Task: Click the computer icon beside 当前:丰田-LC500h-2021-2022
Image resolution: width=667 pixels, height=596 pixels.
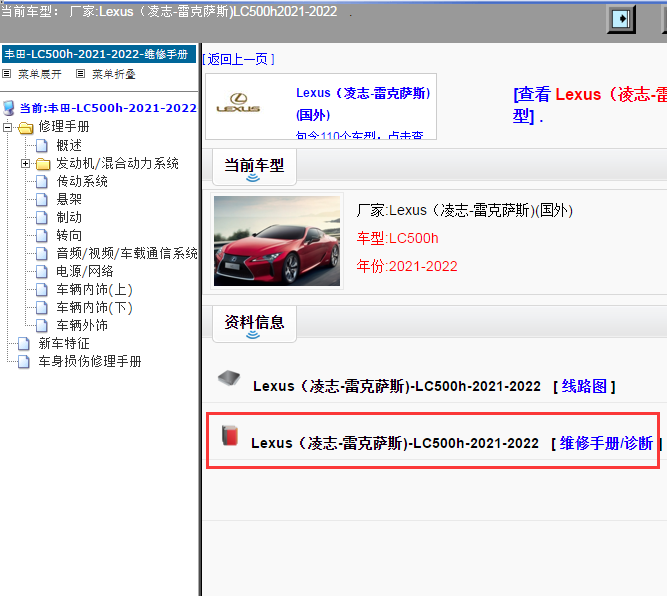Action: (x=9, y=108)
